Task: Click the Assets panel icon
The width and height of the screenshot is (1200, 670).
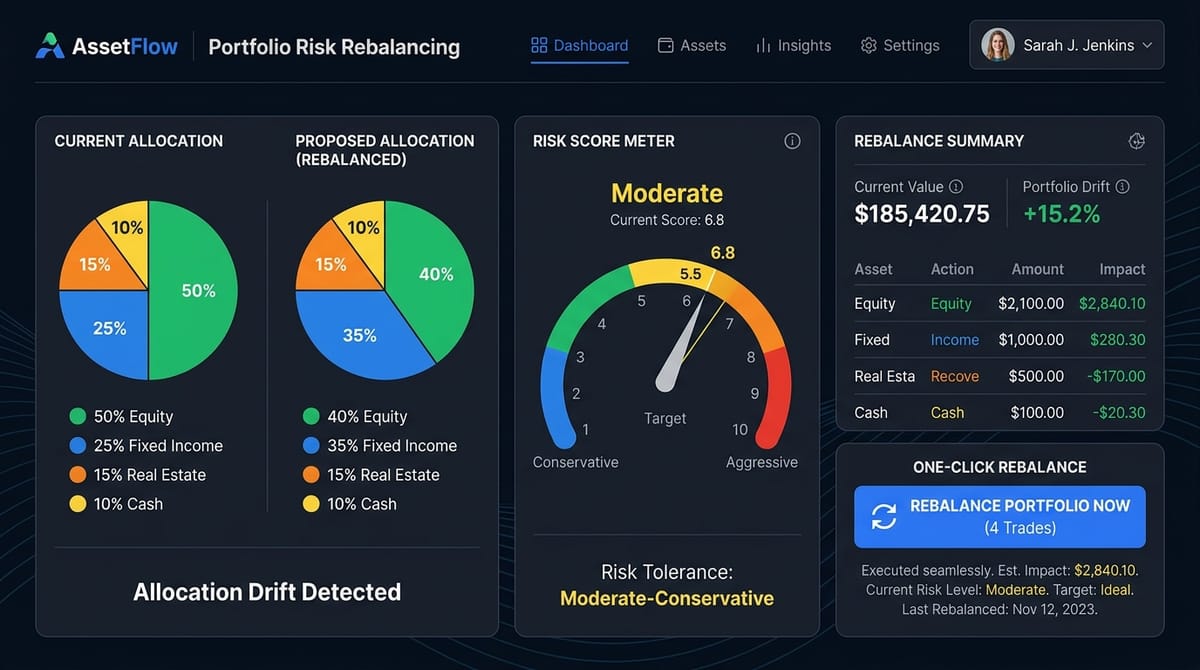Action: (663, 45)
